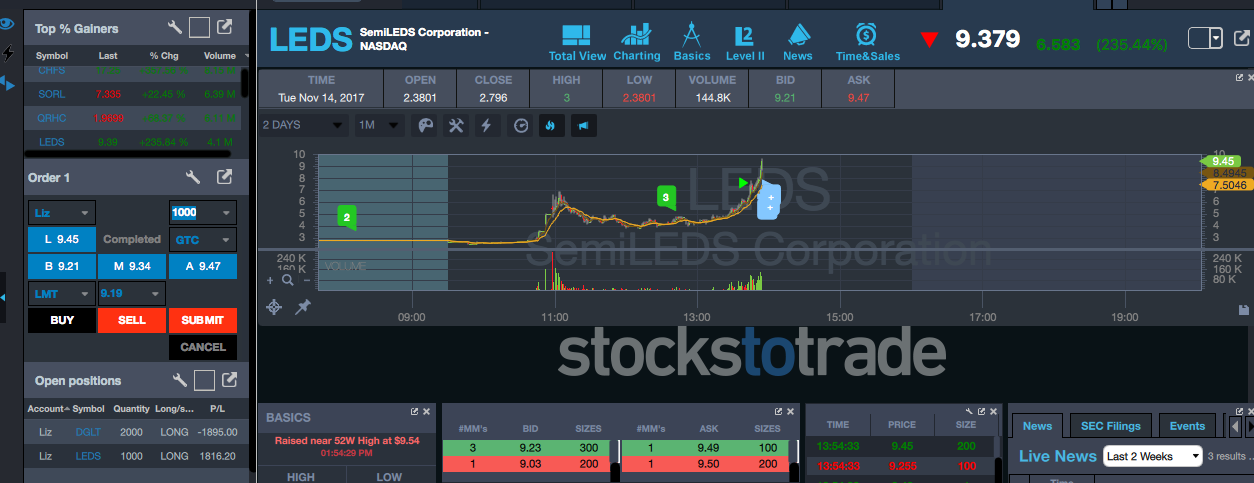Open Time&Sales module

(867, 42)
